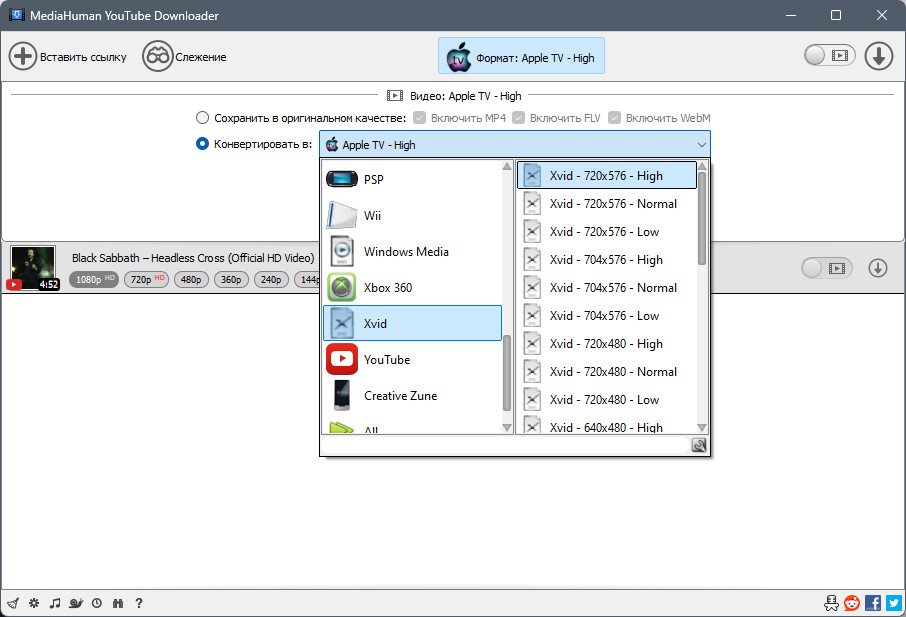Click the search icon in format popup
Screen dimensions: 906x617
pos(699,445)
